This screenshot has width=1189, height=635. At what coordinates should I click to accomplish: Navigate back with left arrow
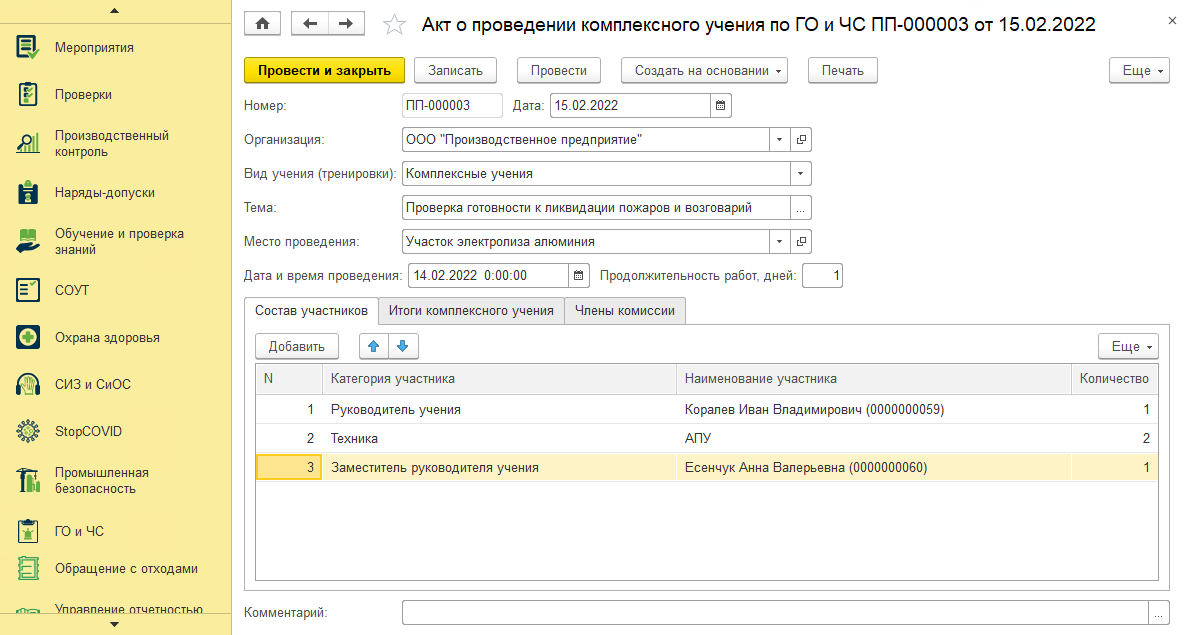(309, 24)
